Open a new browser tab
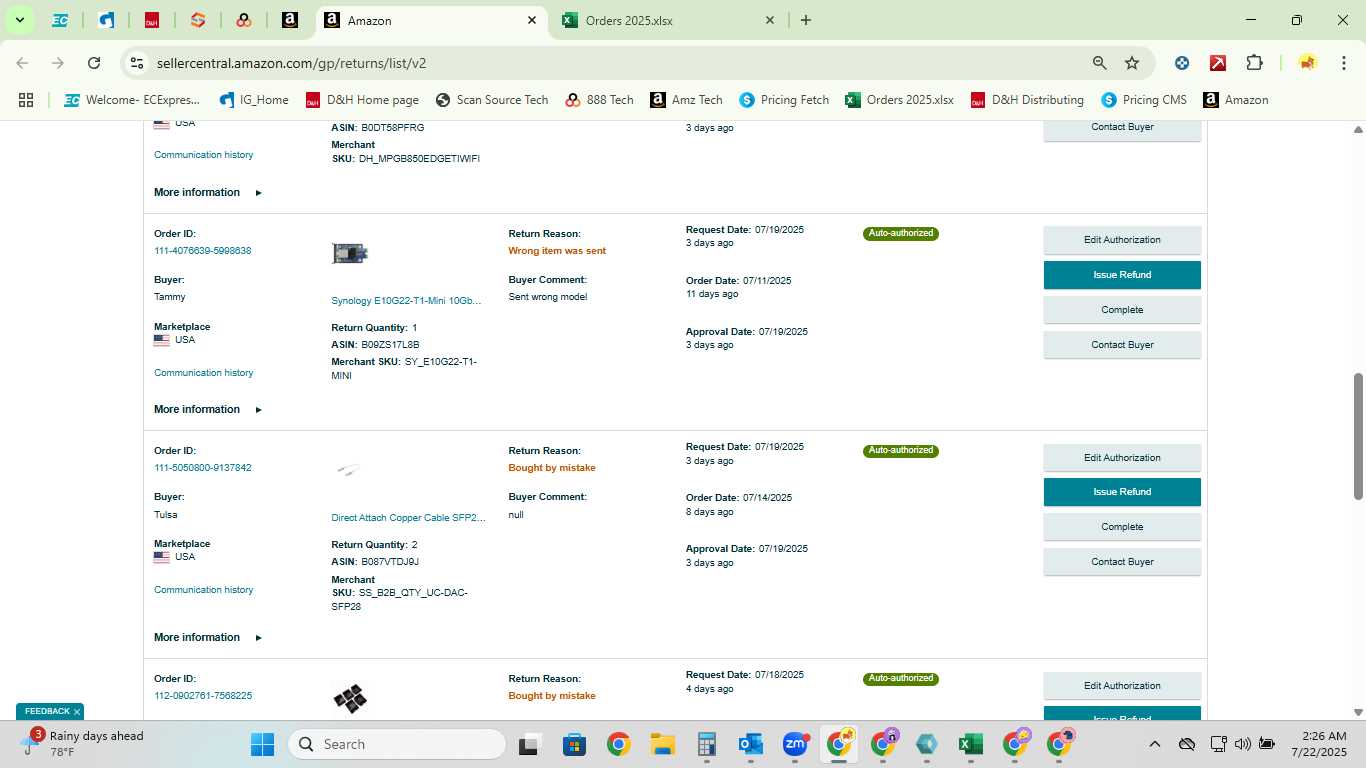The width and height of the screenshot is (1366, 768). [806, 20]
